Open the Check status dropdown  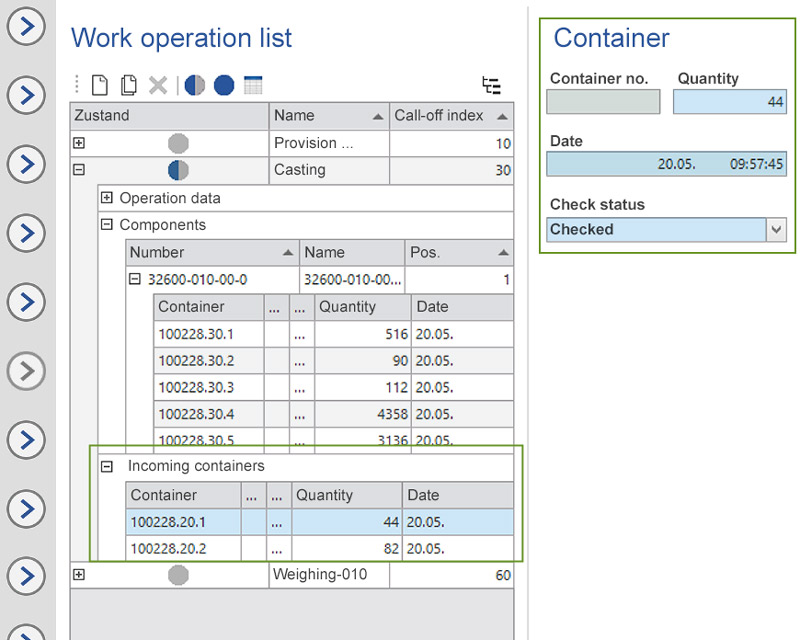coord(777,230)
